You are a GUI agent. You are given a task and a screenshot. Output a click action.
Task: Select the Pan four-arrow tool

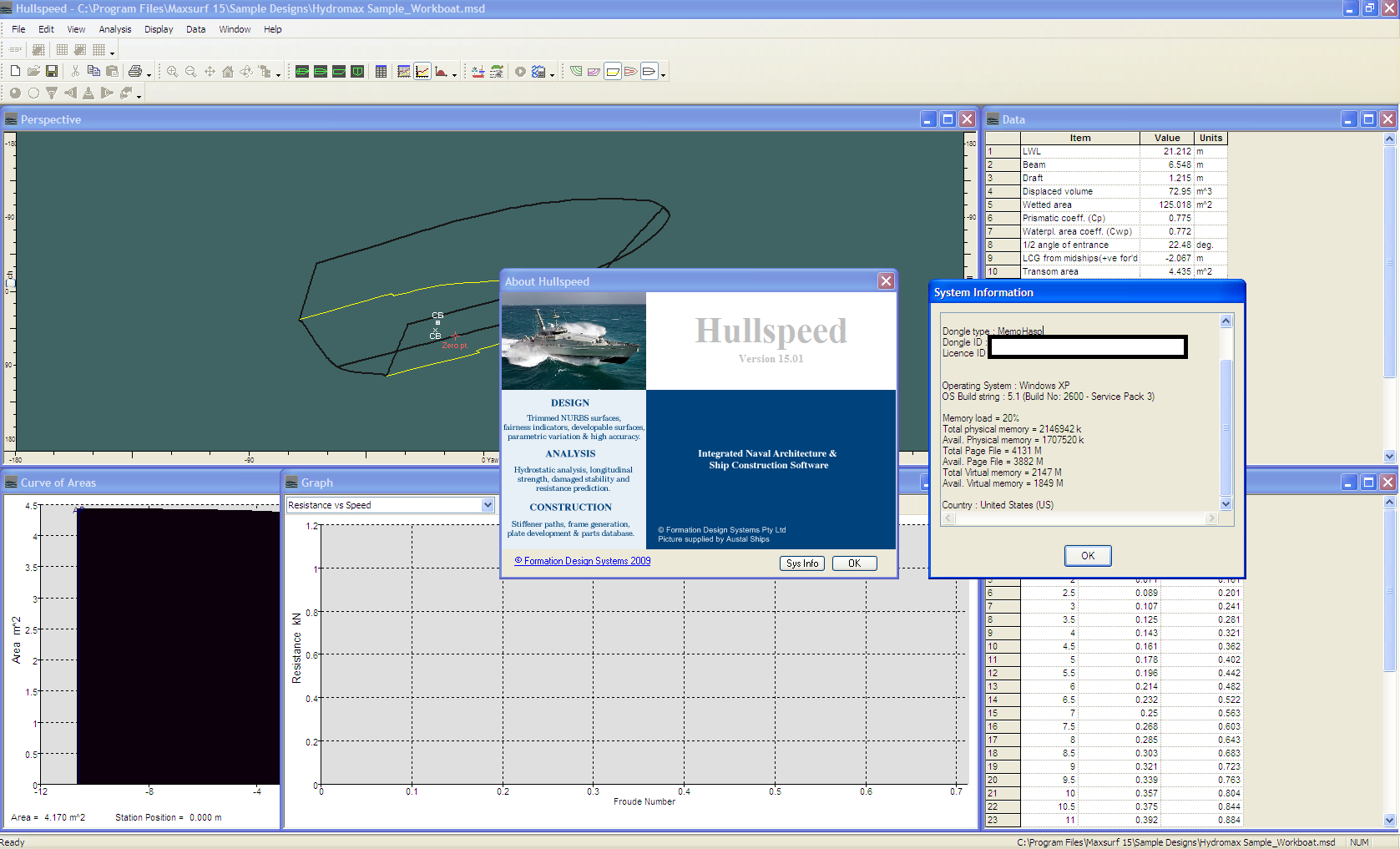pos(210,72)
